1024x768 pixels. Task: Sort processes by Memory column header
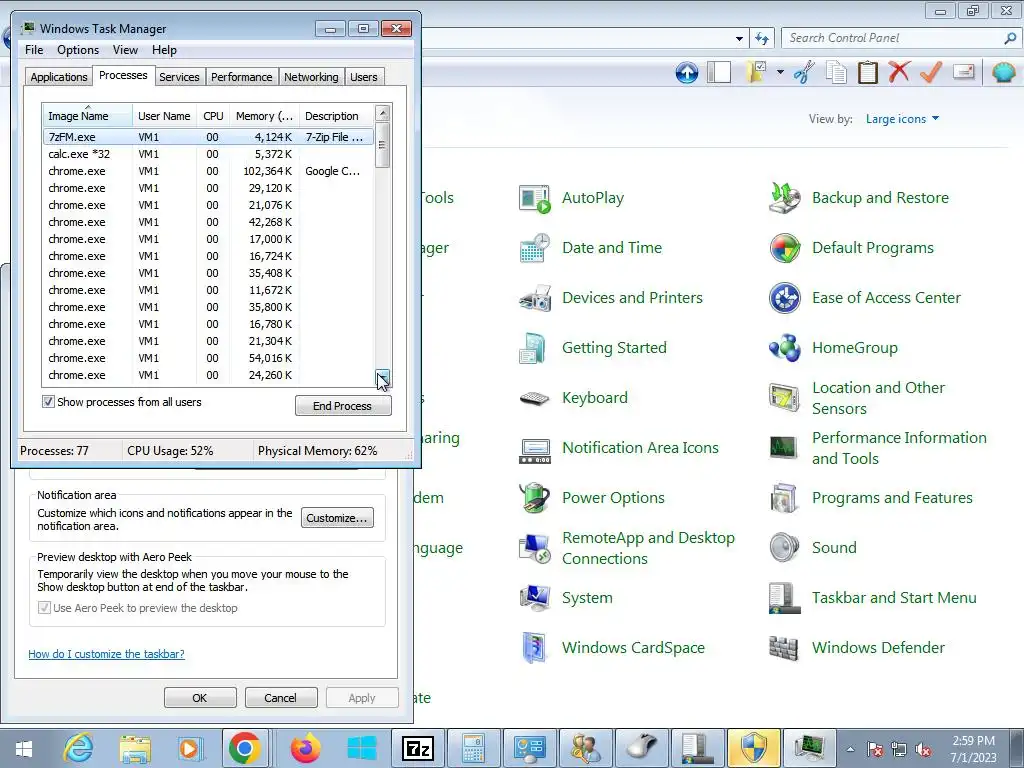[x=264, y=116]
